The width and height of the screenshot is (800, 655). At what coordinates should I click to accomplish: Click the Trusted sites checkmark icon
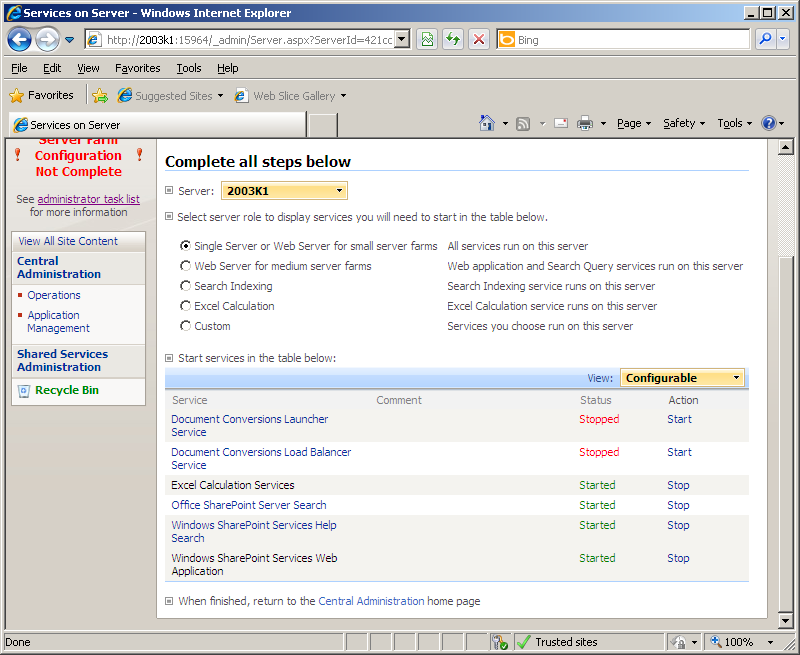click(523, 642)
